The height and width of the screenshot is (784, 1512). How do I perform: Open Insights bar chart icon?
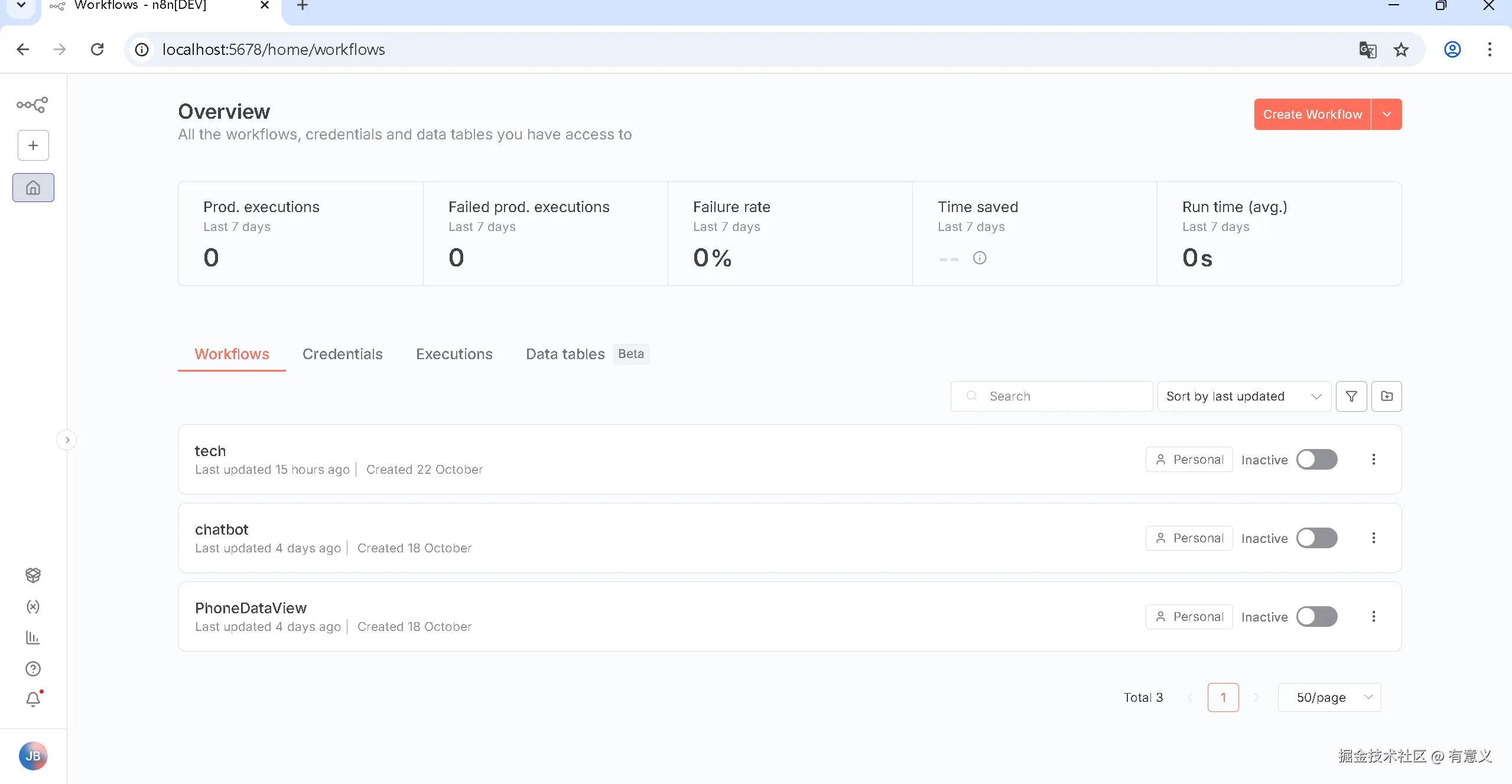(33, 637)
